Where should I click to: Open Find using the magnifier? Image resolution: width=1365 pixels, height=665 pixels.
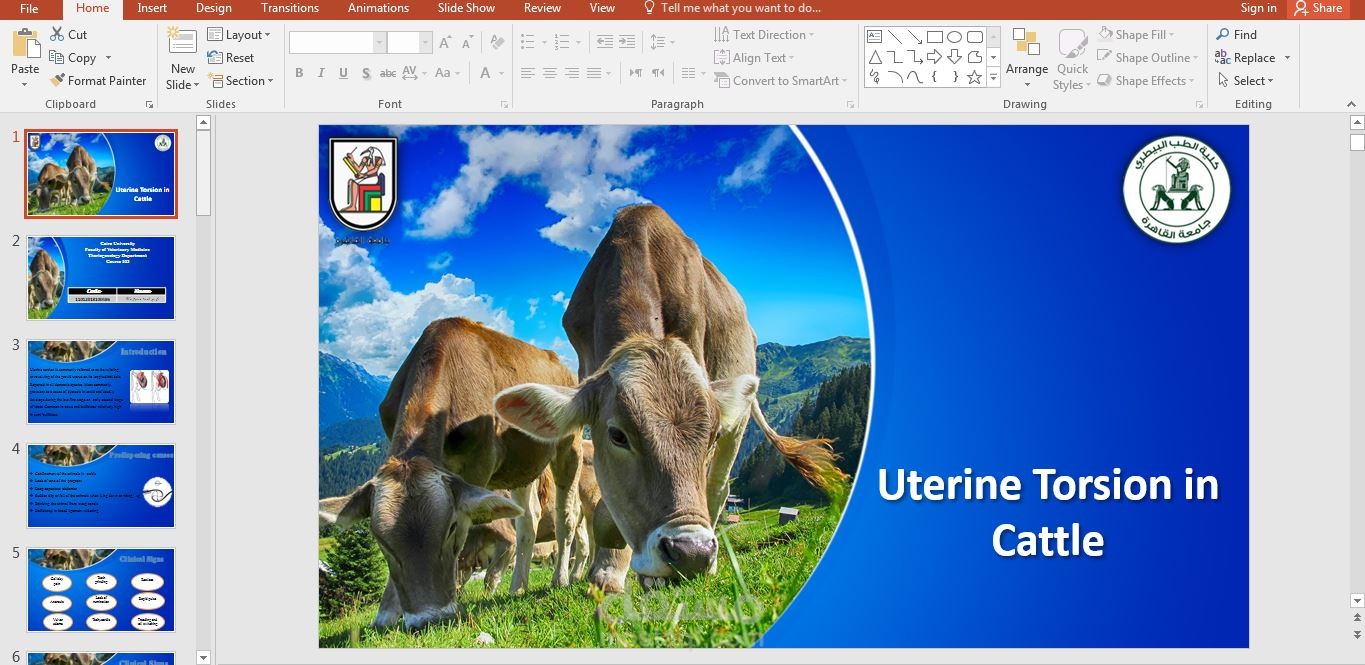(1236, 34)
